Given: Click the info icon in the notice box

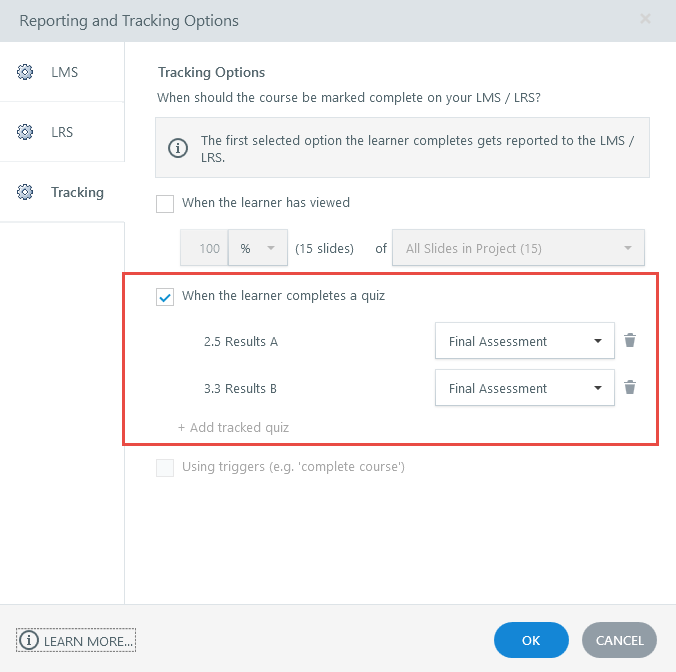Looking at the screenshot, I should pyautogui.click(x=178, y=148).
